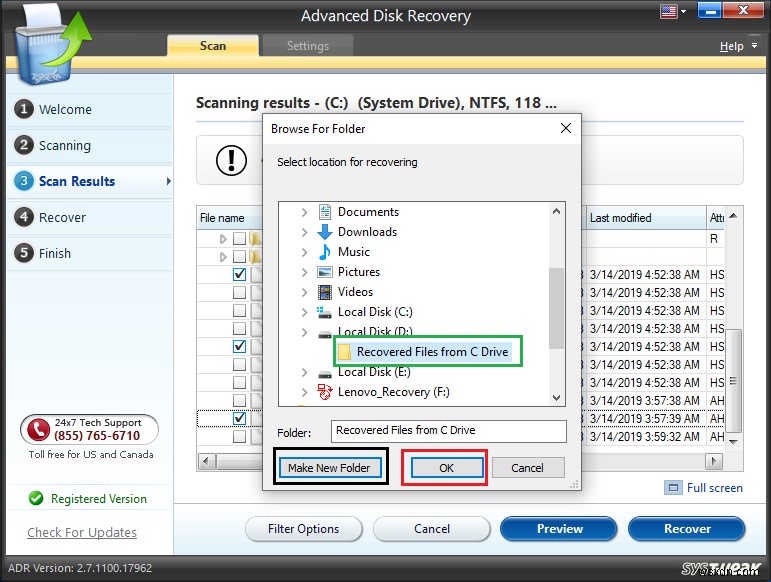
Task: Toggle the first folder row checkbox
Action: pyautogui.click(x=239, y=238)
